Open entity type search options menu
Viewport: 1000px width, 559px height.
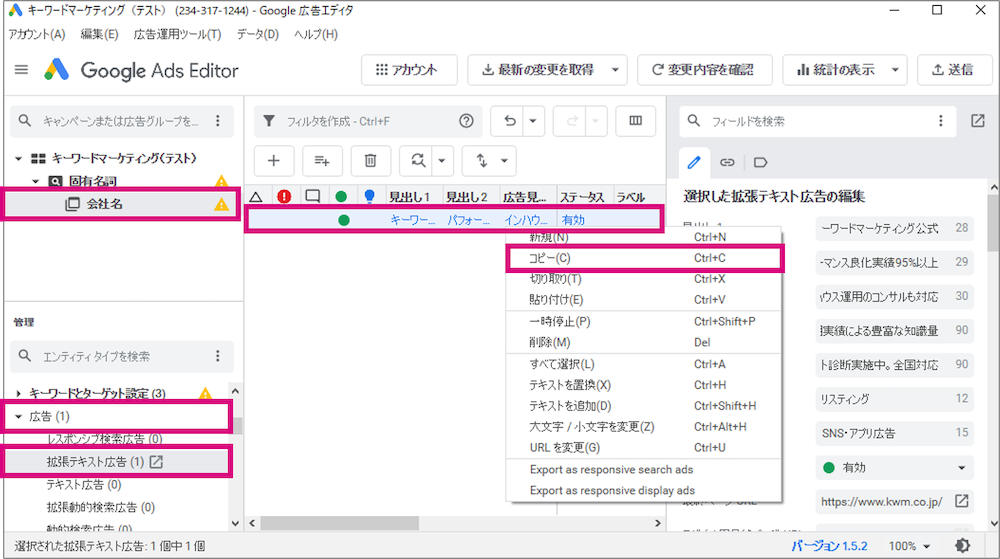tap(218, 356)
